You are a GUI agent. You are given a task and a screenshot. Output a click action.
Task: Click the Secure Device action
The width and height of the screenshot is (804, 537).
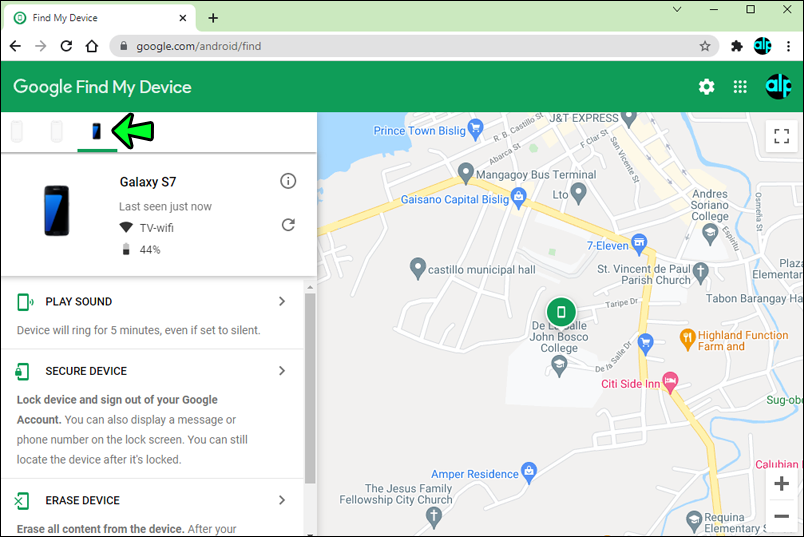point(86,371)
